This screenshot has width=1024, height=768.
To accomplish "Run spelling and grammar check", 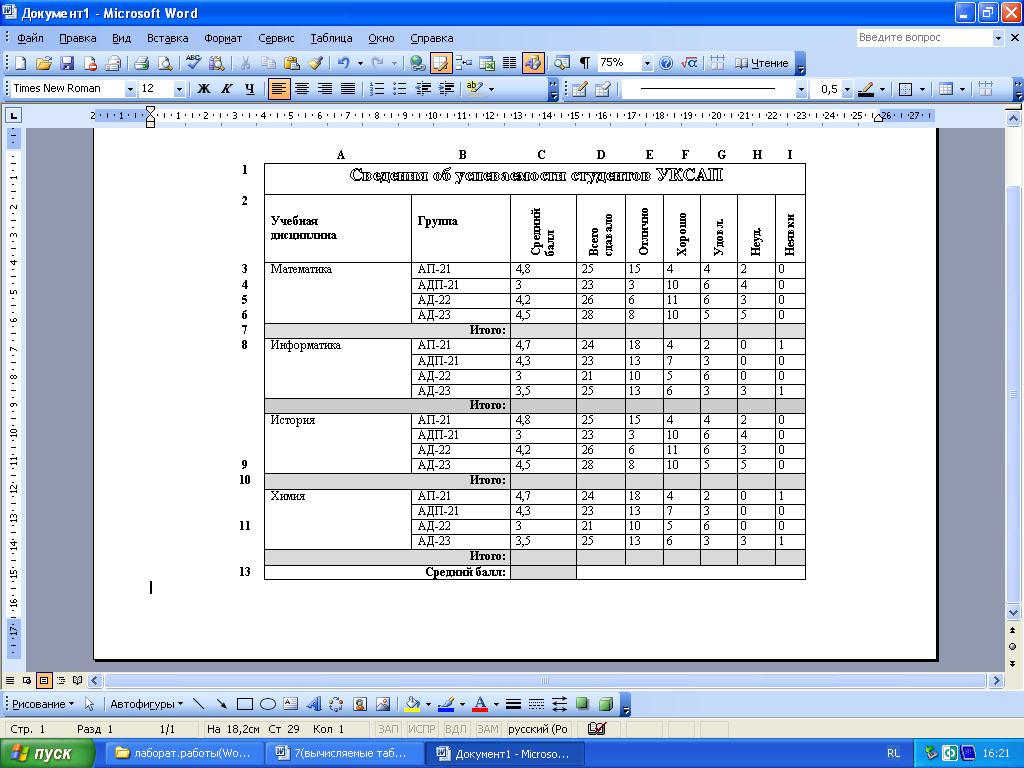I will 193,63.
